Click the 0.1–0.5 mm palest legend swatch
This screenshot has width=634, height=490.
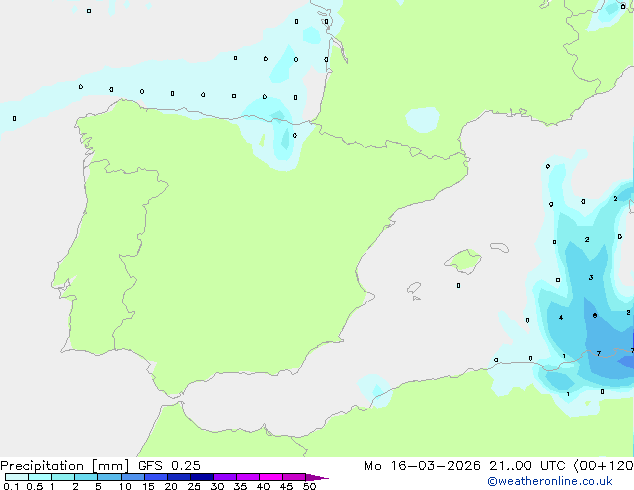coord(17,477)
